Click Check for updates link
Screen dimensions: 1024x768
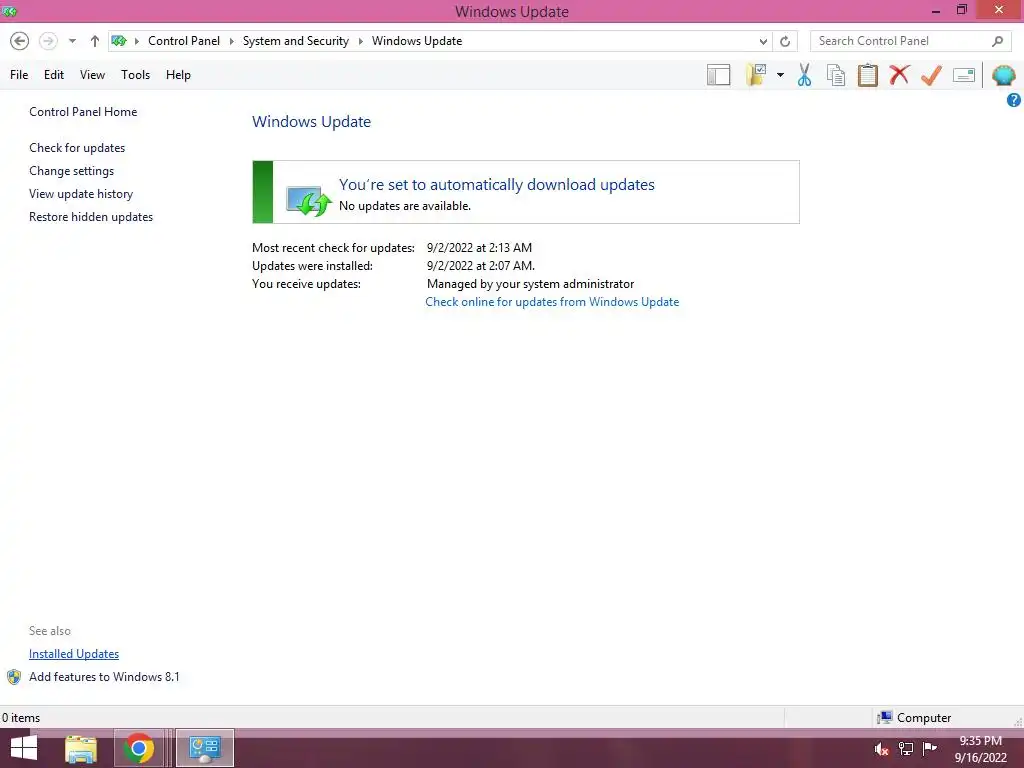pos(77,148)
